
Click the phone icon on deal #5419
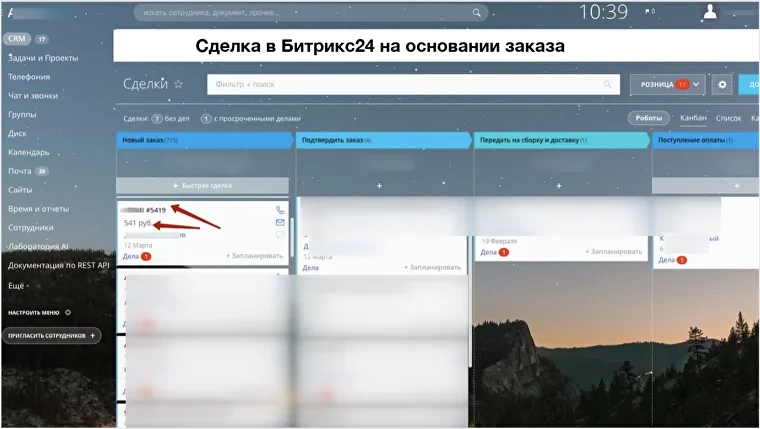coord(280,211)
